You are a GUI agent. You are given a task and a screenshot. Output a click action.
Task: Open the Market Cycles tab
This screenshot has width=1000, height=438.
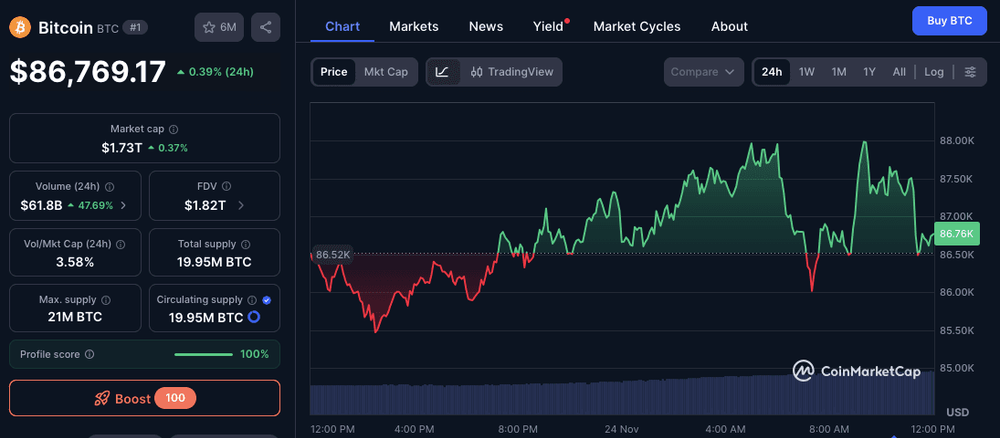pos(636,26)
